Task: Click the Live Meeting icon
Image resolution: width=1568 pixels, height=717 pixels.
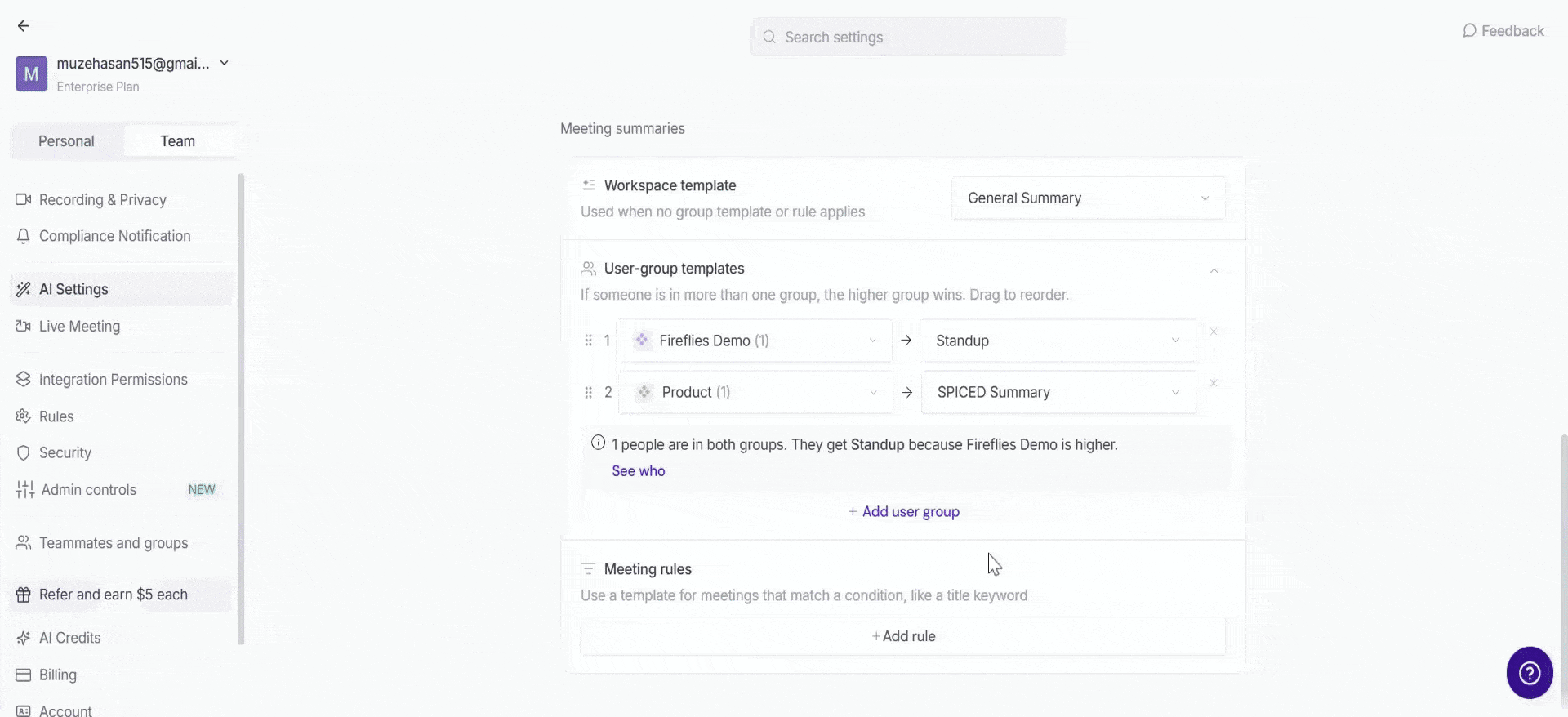Action: pos(24,327)
